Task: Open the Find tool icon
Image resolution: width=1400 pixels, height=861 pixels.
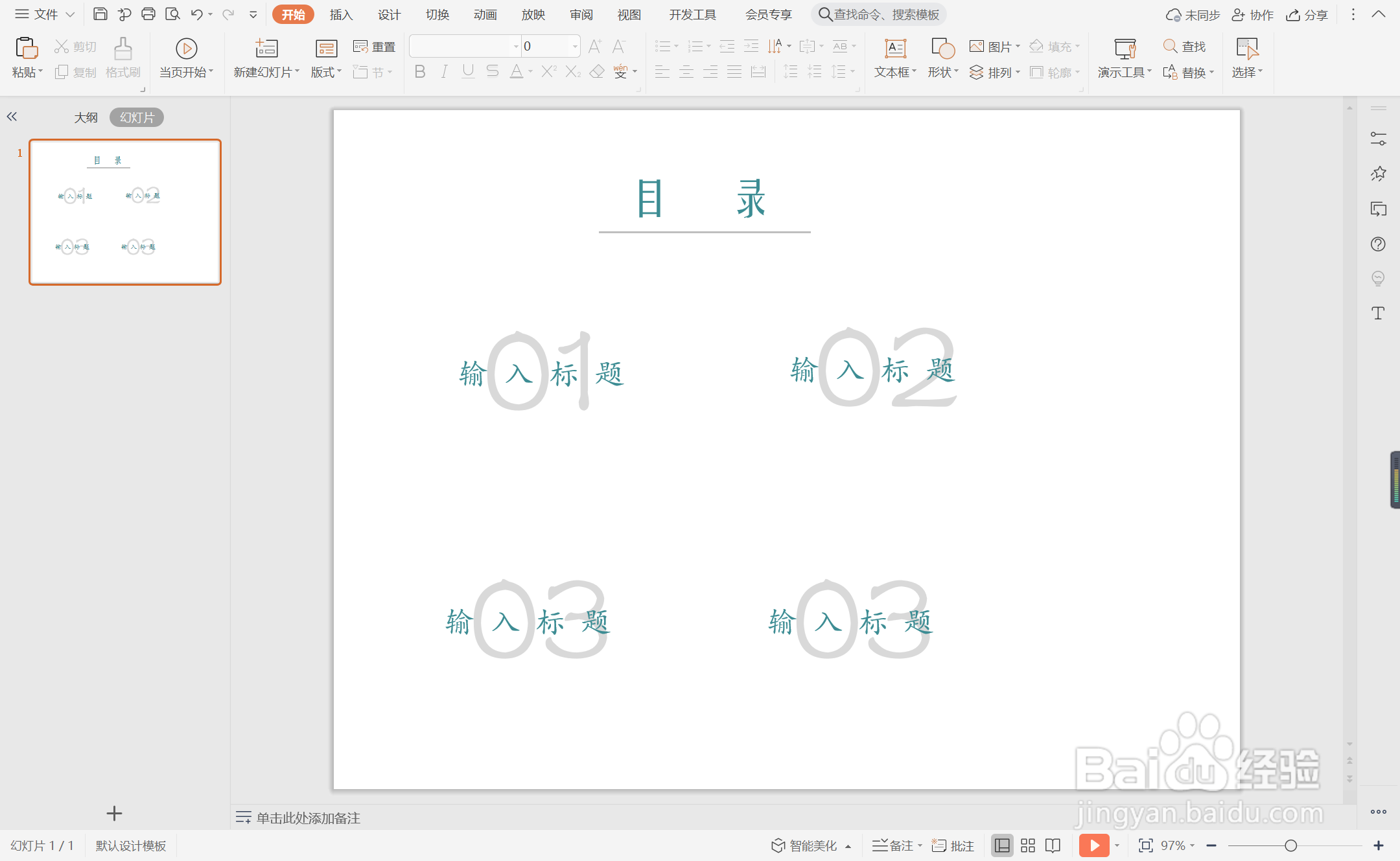Action: (x=1170, y=47)
